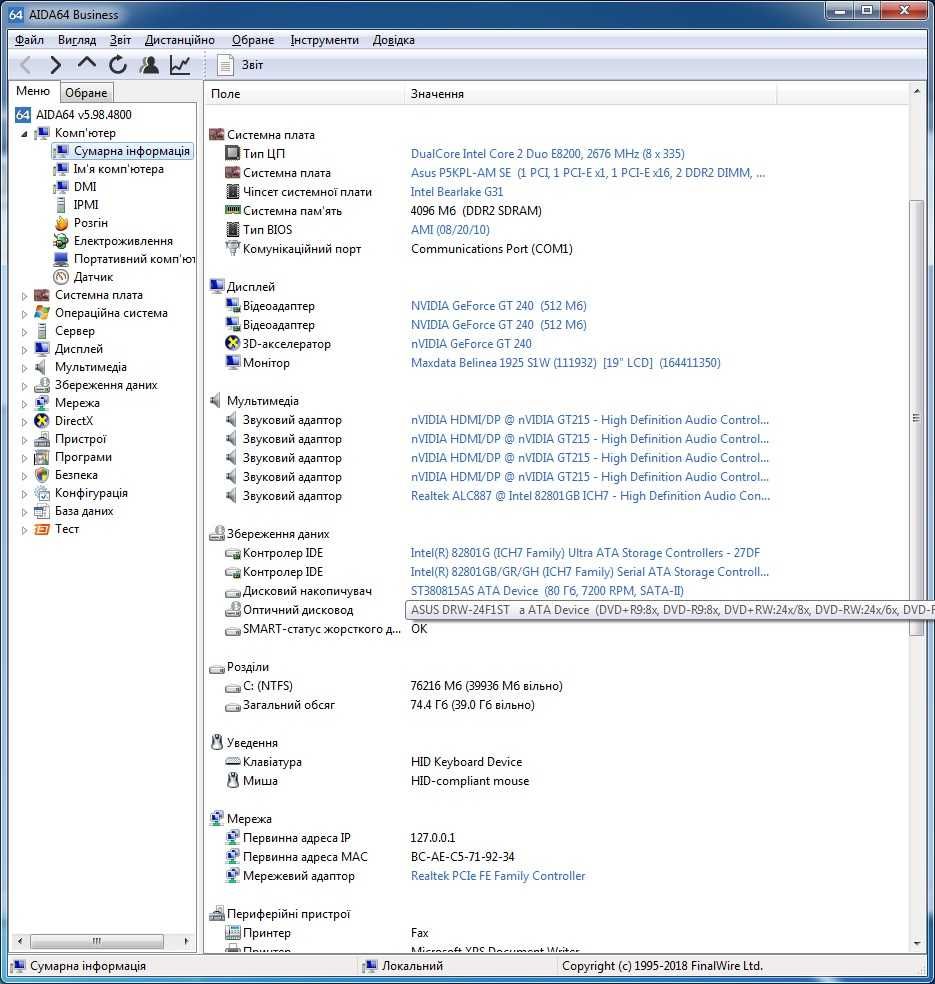Screen dimensions: 935x984
Task: Expand Системна плата node in tree
Action: (24, 296)
